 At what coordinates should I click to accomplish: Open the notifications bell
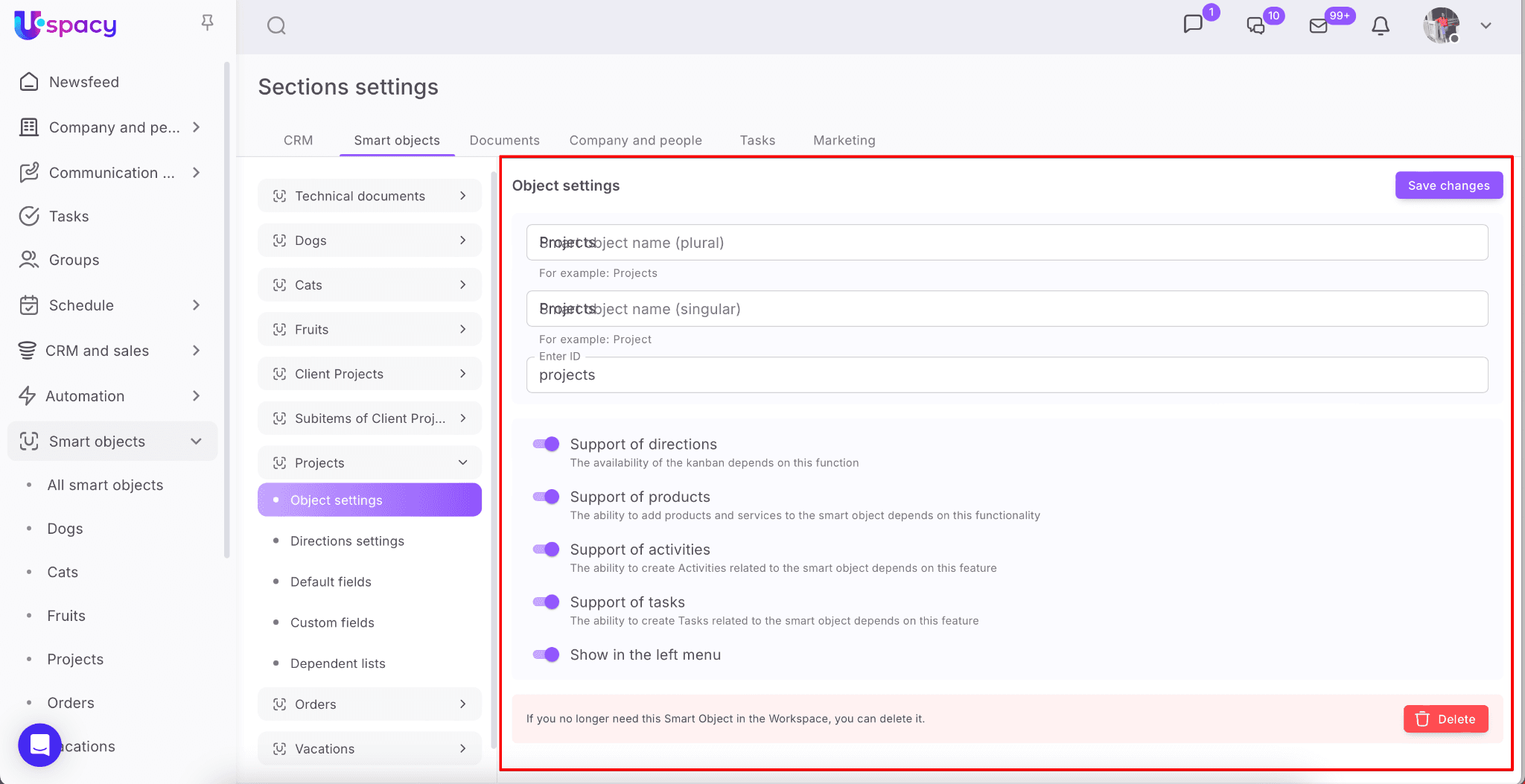click(1381, 26)
